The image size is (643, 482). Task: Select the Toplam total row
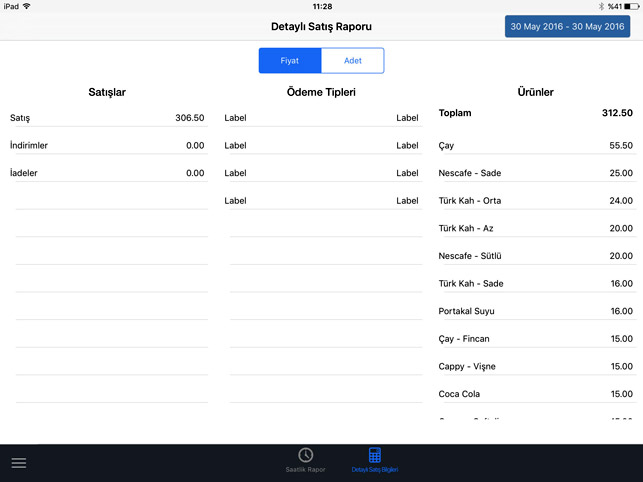click(x=535, y=114)
